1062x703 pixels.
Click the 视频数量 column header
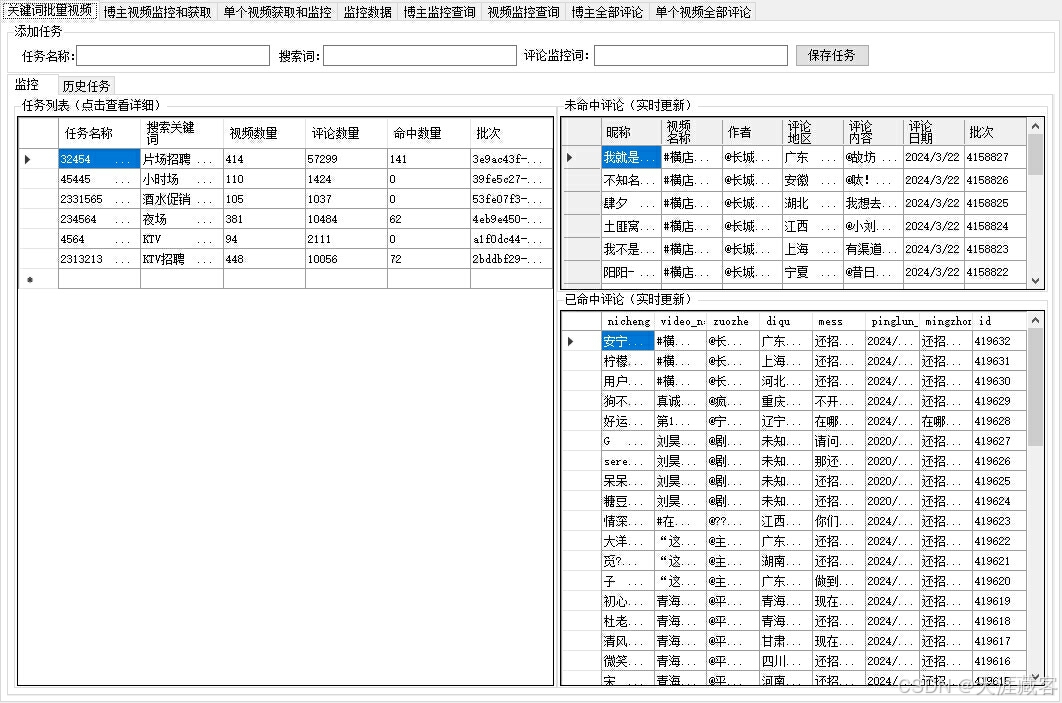[x=264, y=133]
